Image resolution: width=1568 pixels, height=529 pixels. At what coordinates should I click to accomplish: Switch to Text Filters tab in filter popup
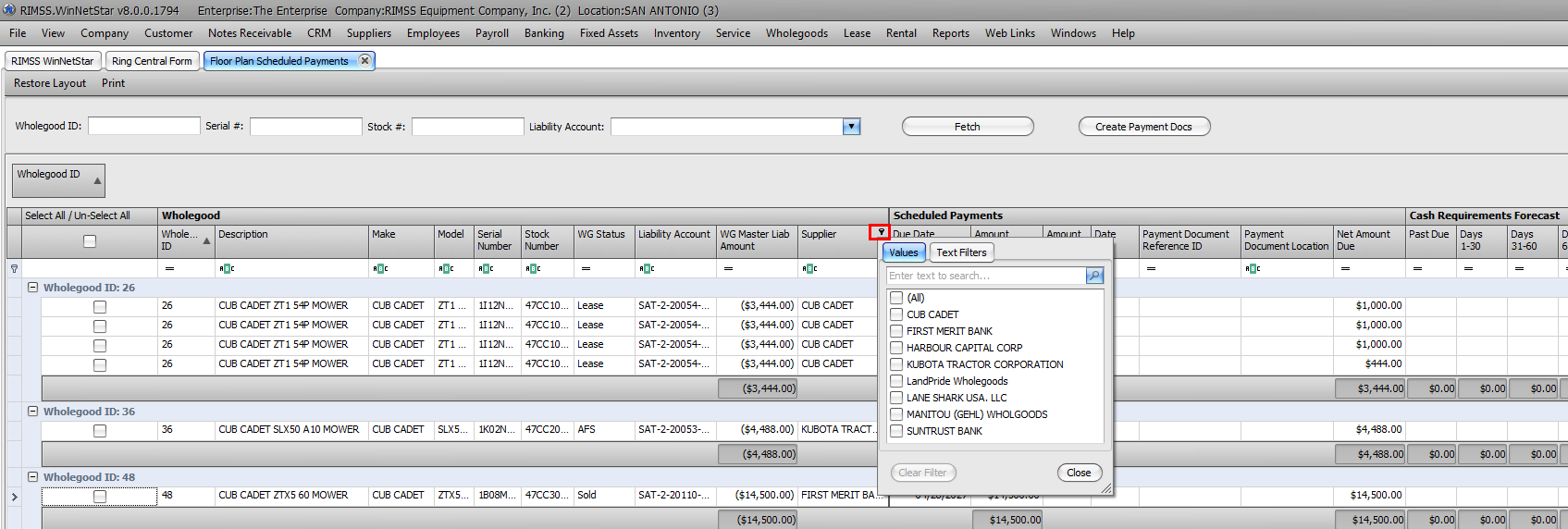[x=961, y=252]
